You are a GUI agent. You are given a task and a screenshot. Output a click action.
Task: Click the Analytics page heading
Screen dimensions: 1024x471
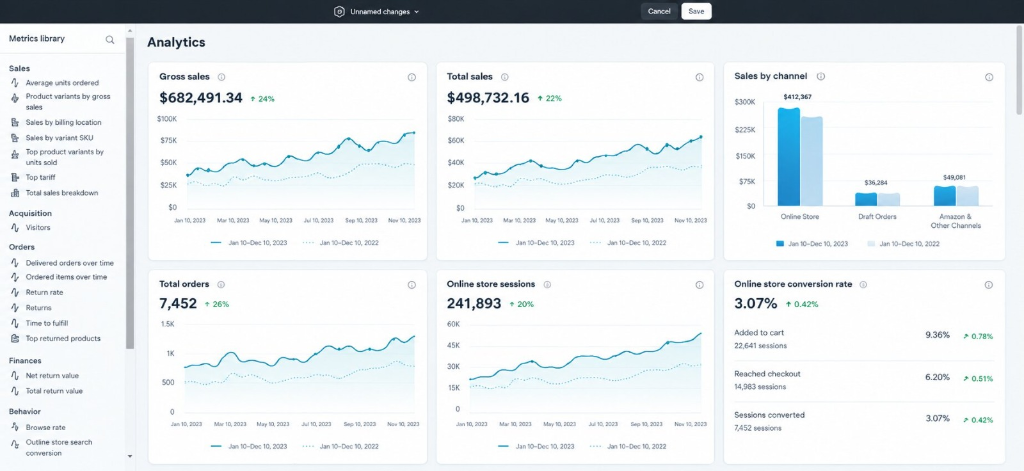click(x=176, y=42)
